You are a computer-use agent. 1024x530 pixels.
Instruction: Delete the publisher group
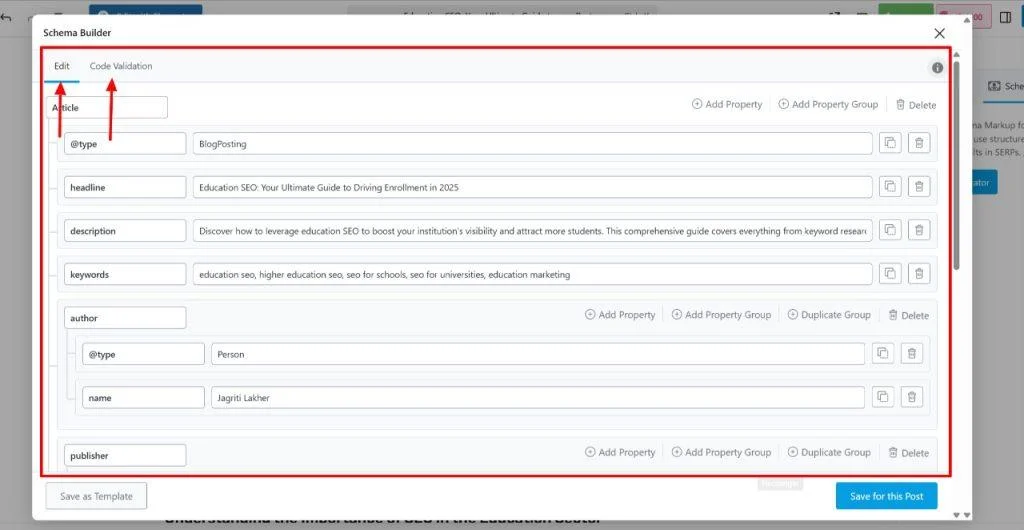(x=908, y=453)
